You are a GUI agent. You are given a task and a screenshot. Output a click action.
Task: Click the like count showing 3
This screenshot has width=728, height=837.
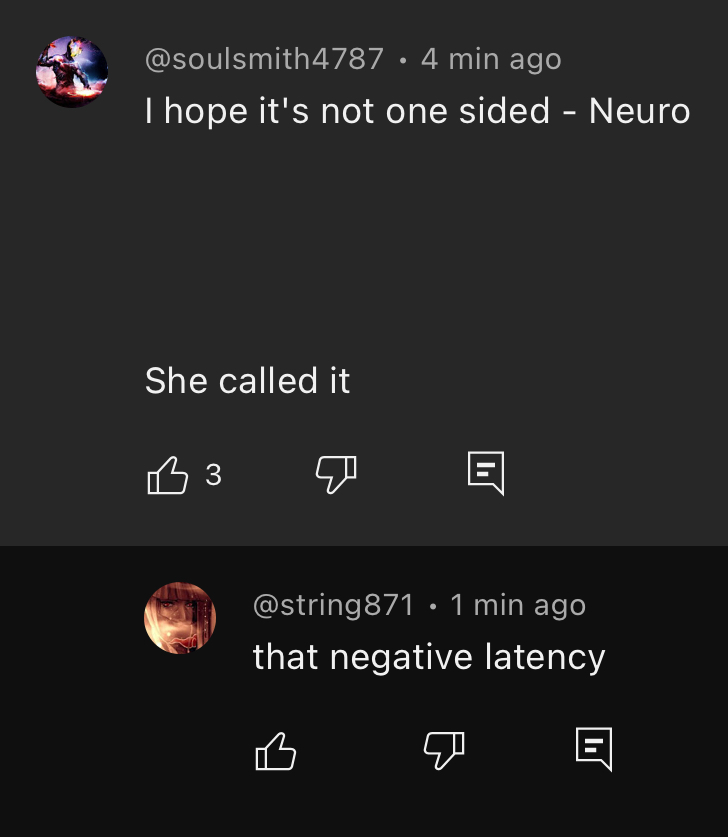click(x=213, y=475)
